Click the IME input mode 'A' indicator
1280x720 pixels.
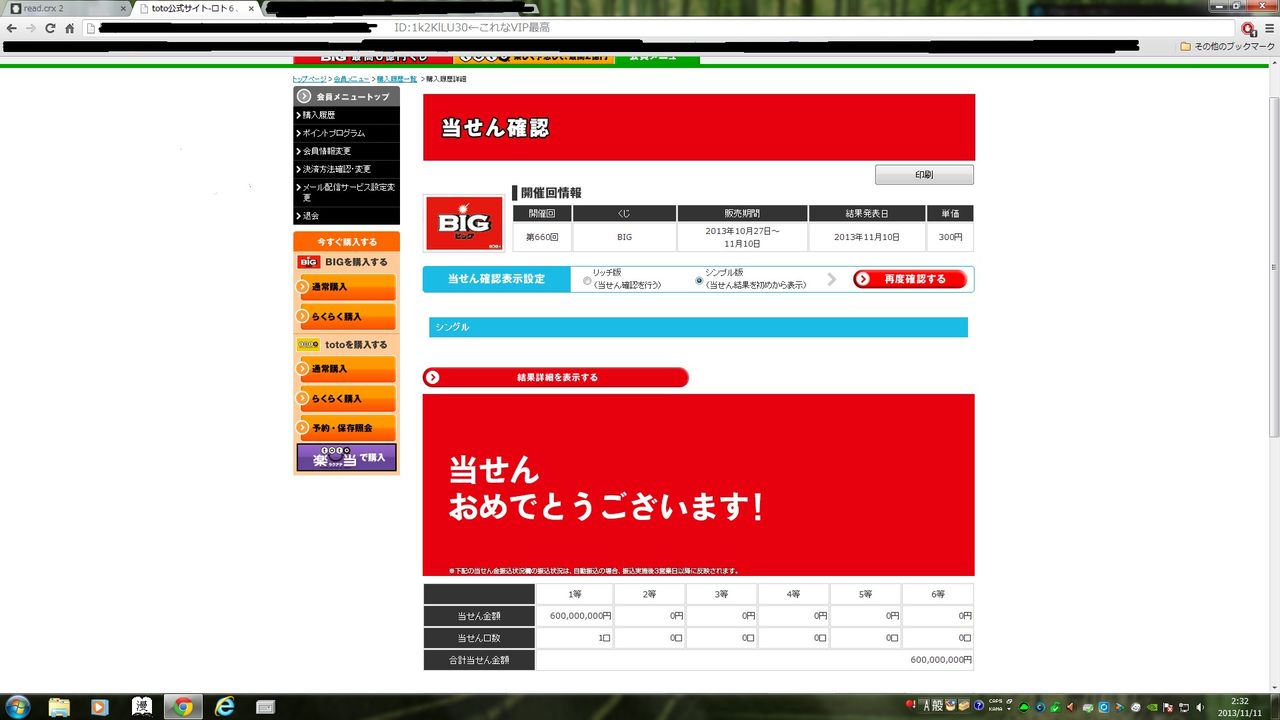[925, 706]
